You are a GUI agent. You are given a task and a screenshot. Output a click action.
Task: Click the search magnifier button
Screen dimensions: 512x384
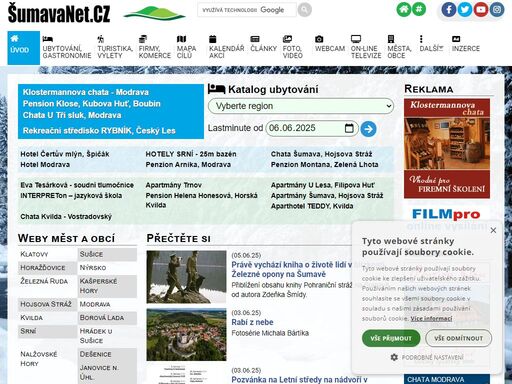304,10
